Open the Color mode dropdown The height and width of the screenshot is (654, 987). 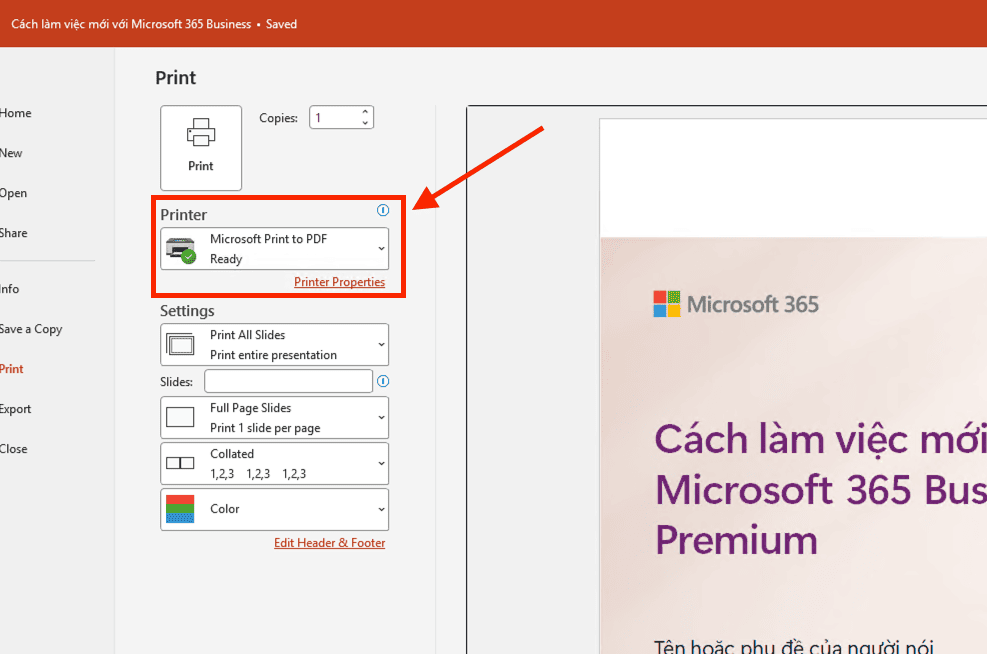tap(274, 509)
